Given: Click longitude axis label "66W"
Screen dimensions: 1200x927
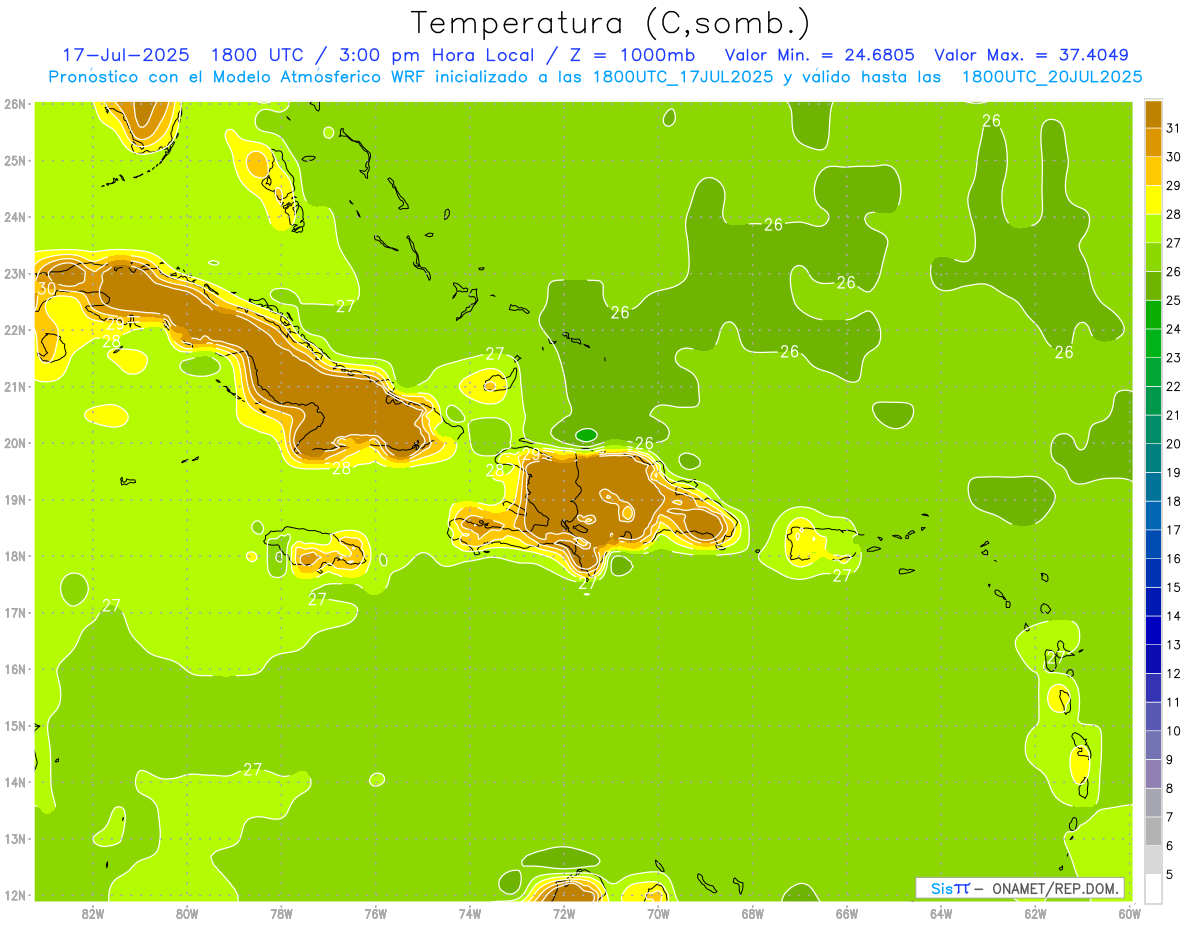Looking at the screenshot, I should click(847, 913).
